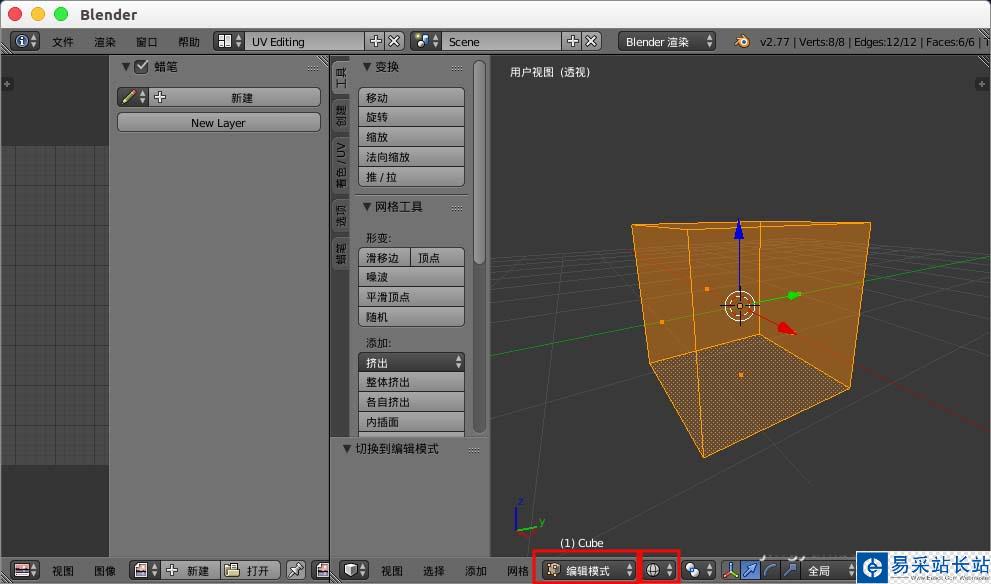Collapse the 网格工具 panel
This screenshot has width=991, height=584.
click(x=367, y=207)
